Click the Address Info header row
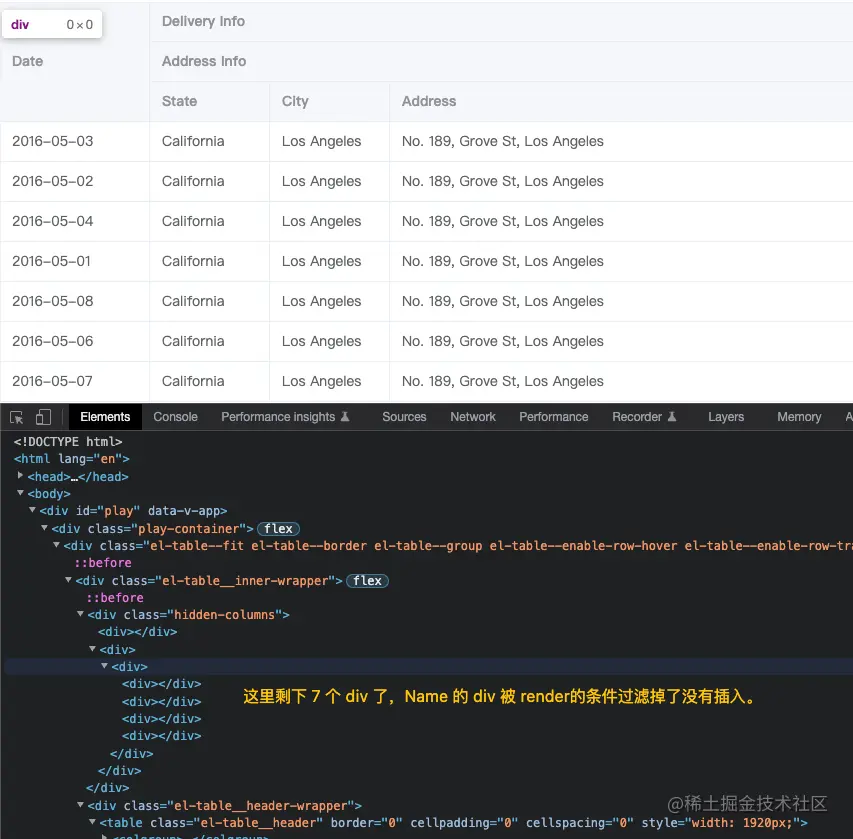The height and width of the screenshot is (839, 853). 204,61
